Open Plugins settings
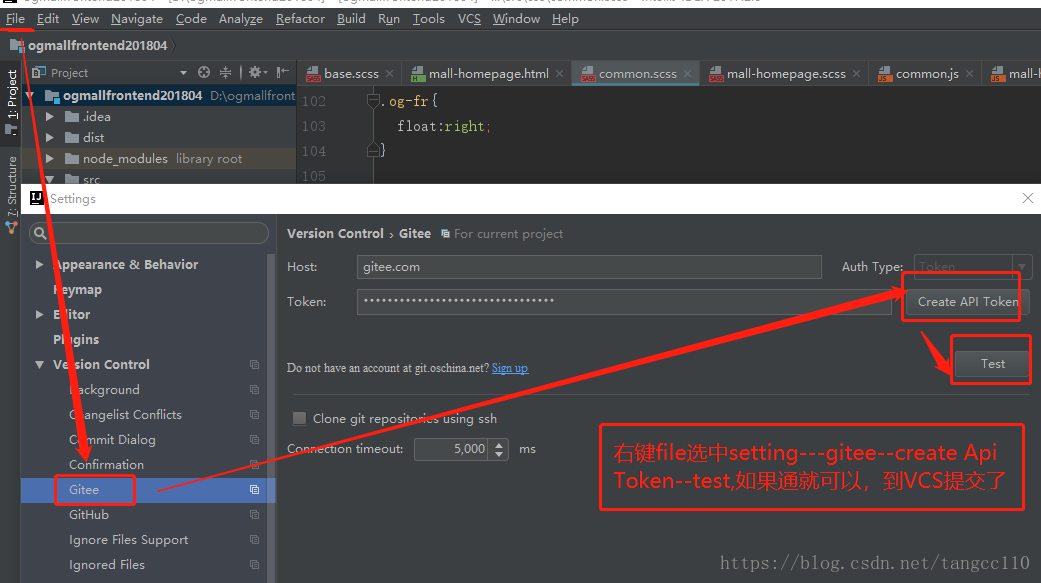This screenshot has width=1041, height=583. [76, 339]
